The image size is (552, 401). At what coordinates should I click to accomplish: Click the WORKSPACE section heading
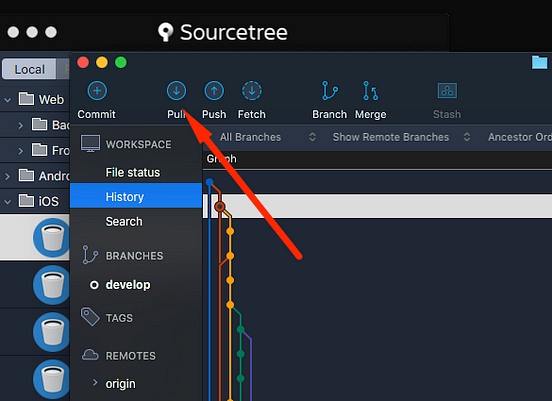point(138,144)
